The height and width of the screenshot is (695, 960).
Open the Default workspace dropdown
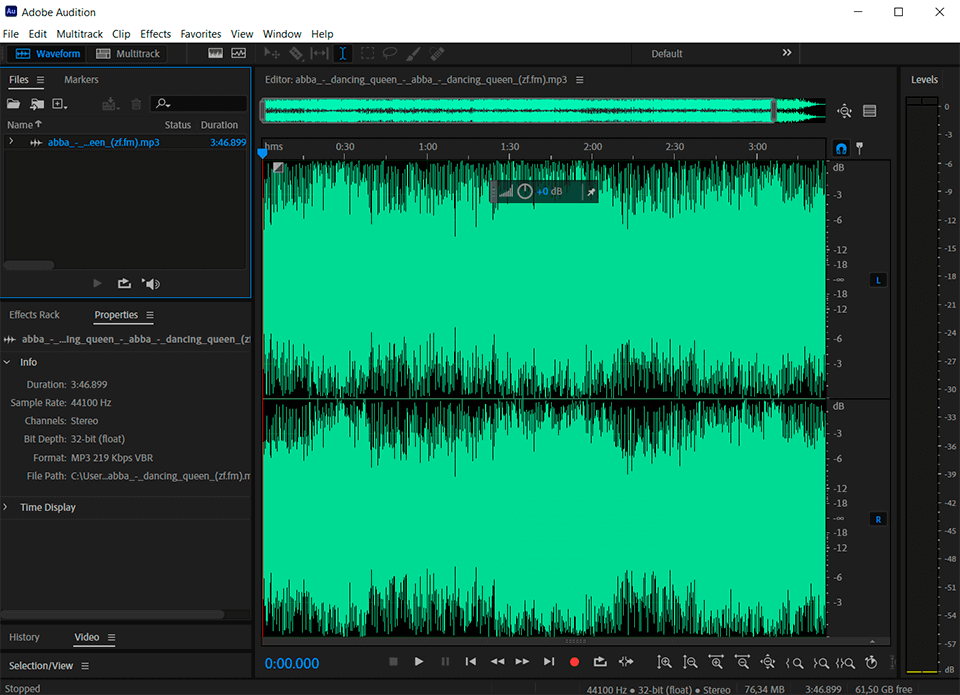point(667,54)
